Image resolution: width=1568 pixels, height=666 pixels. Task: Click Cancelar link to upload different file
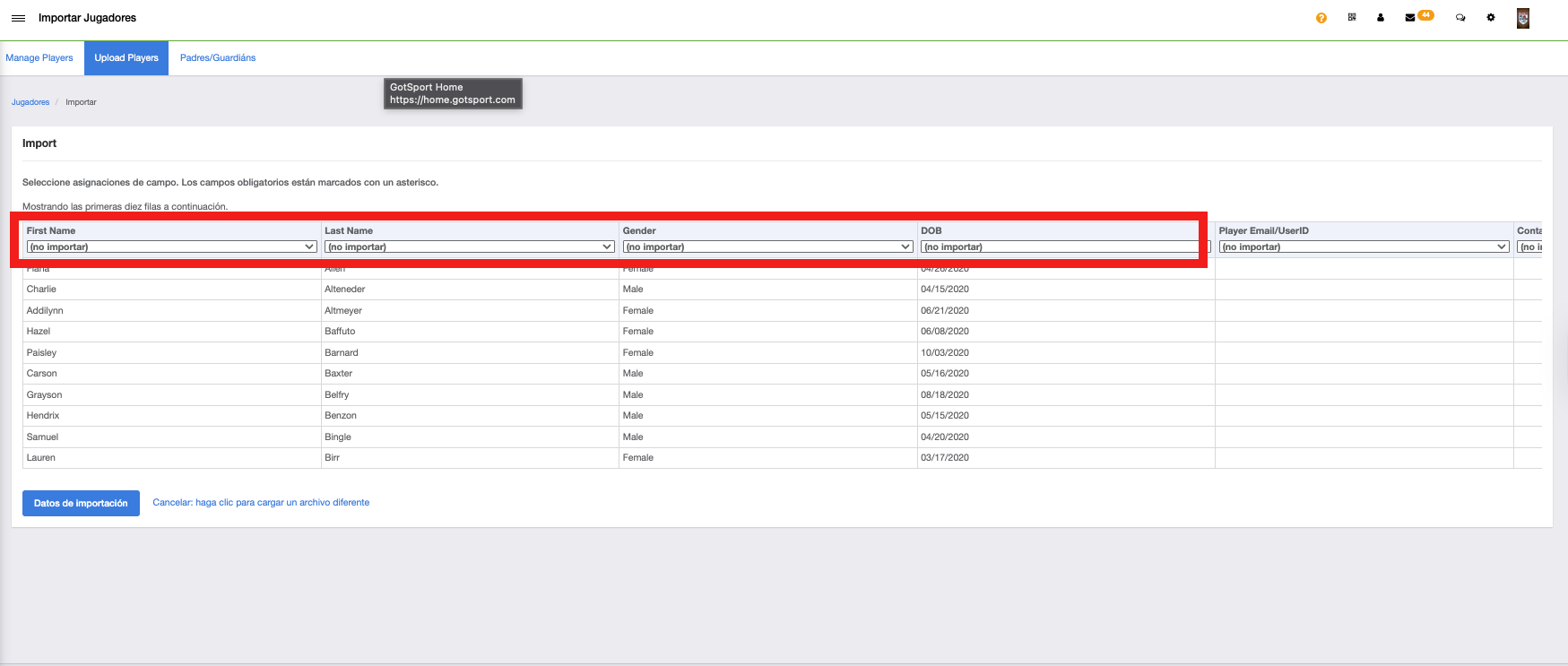tap(261, 503)
